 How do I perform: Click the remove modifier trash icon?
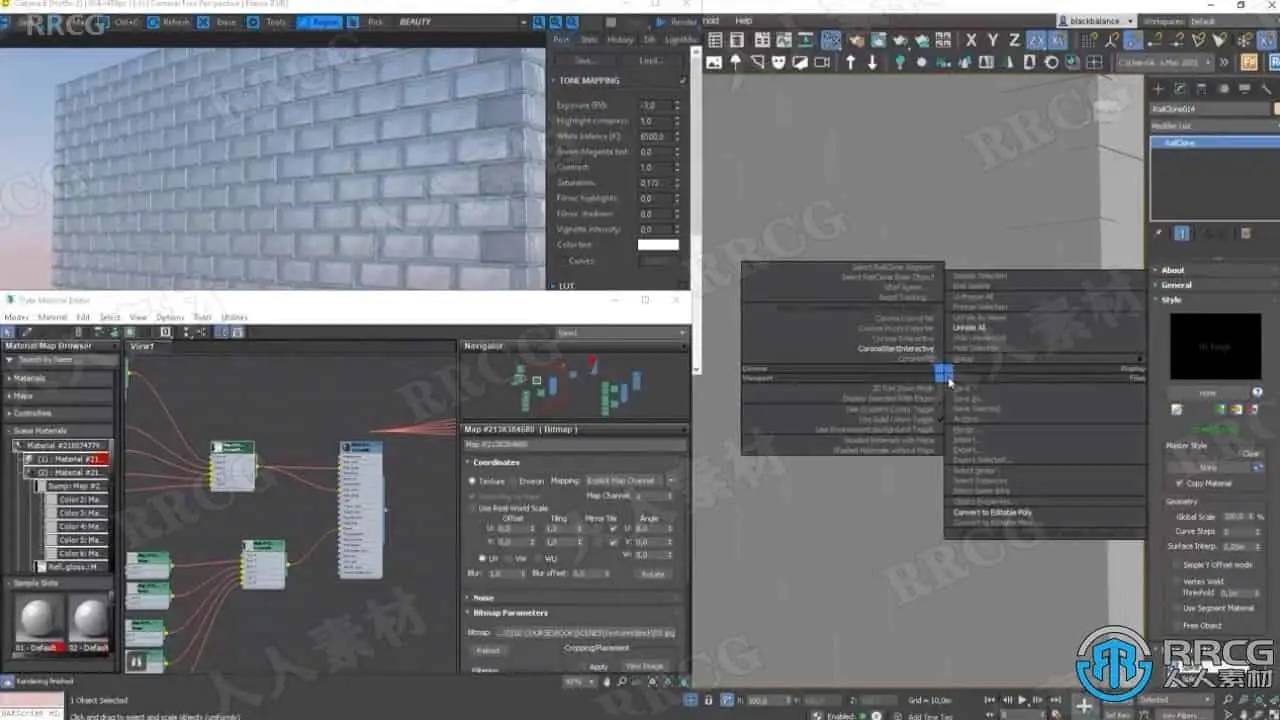pos(1246,233)
